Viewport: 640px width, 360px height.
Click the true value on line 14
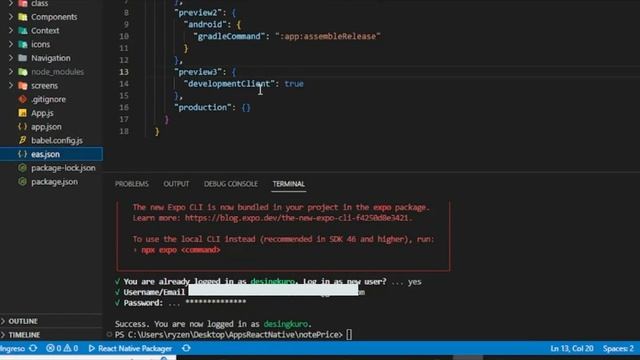pyautogui.click(x=294, y=84)
